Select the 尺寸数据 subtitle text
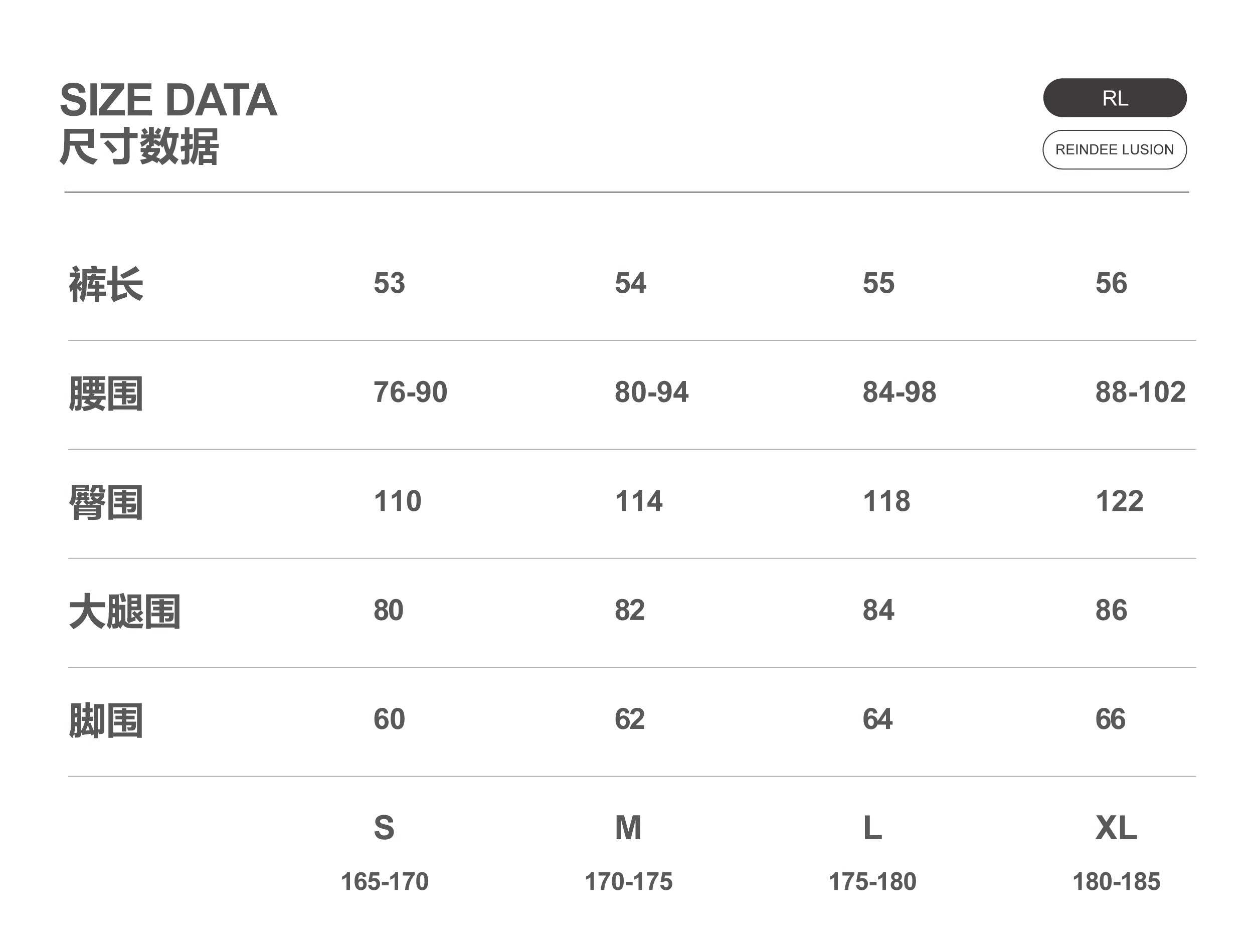The width and height of the screenshot is (1253, 952). [x=139, y=147]
